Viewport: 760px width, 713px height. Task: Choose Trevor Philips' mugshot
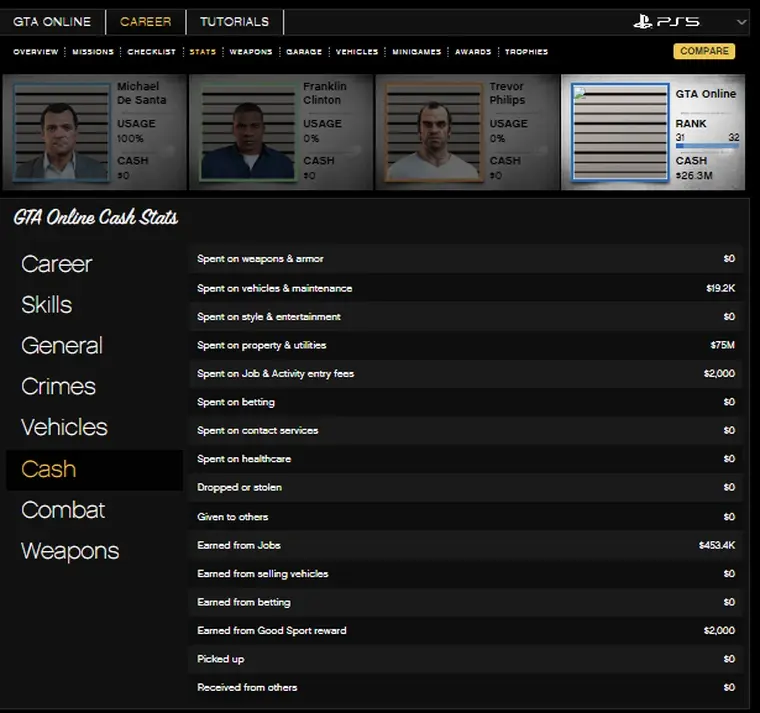433,132
